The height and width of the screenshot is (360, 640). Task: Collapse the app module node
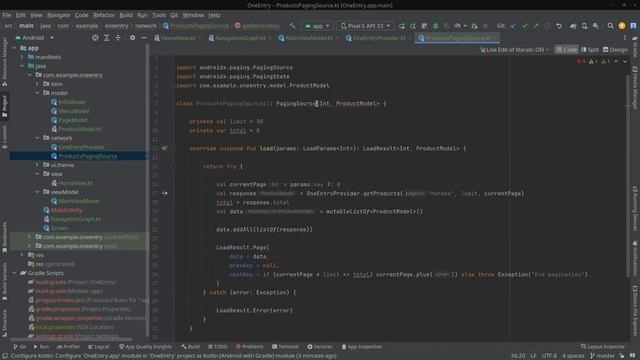tap(15, 48)
